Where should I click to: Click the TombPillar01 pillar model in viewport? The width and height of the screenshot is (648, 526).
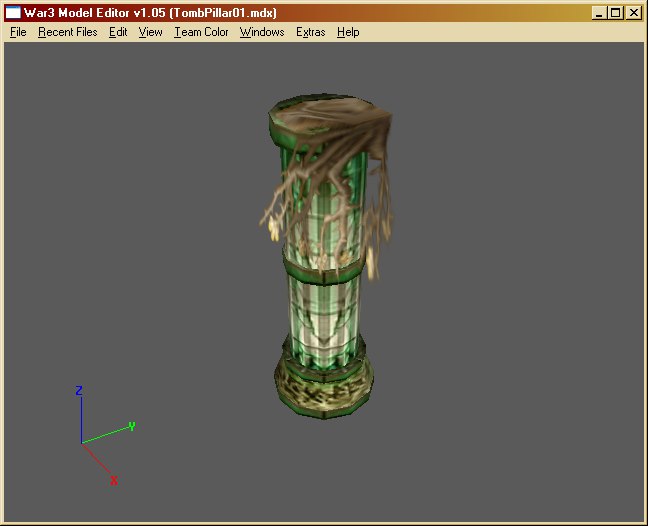[x=325, y=256]
